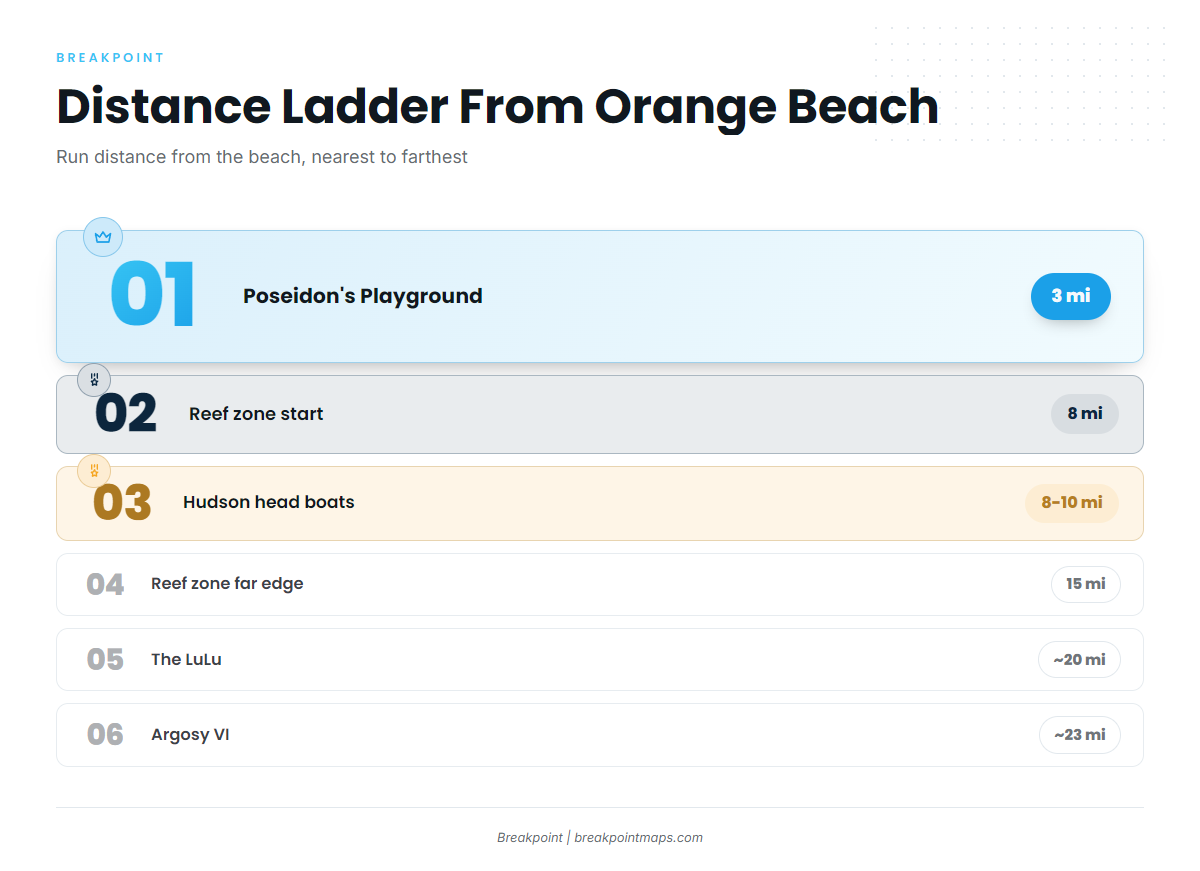Click the ~20 mi distance badge
This screenshot has height=871, width=1200.
[1080, 660]
